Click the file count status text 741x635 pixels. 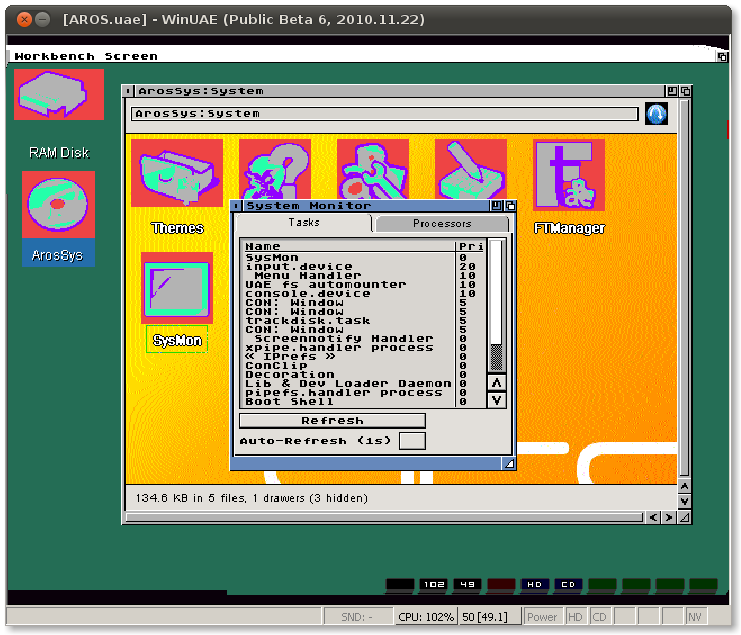tap(251, 498)
